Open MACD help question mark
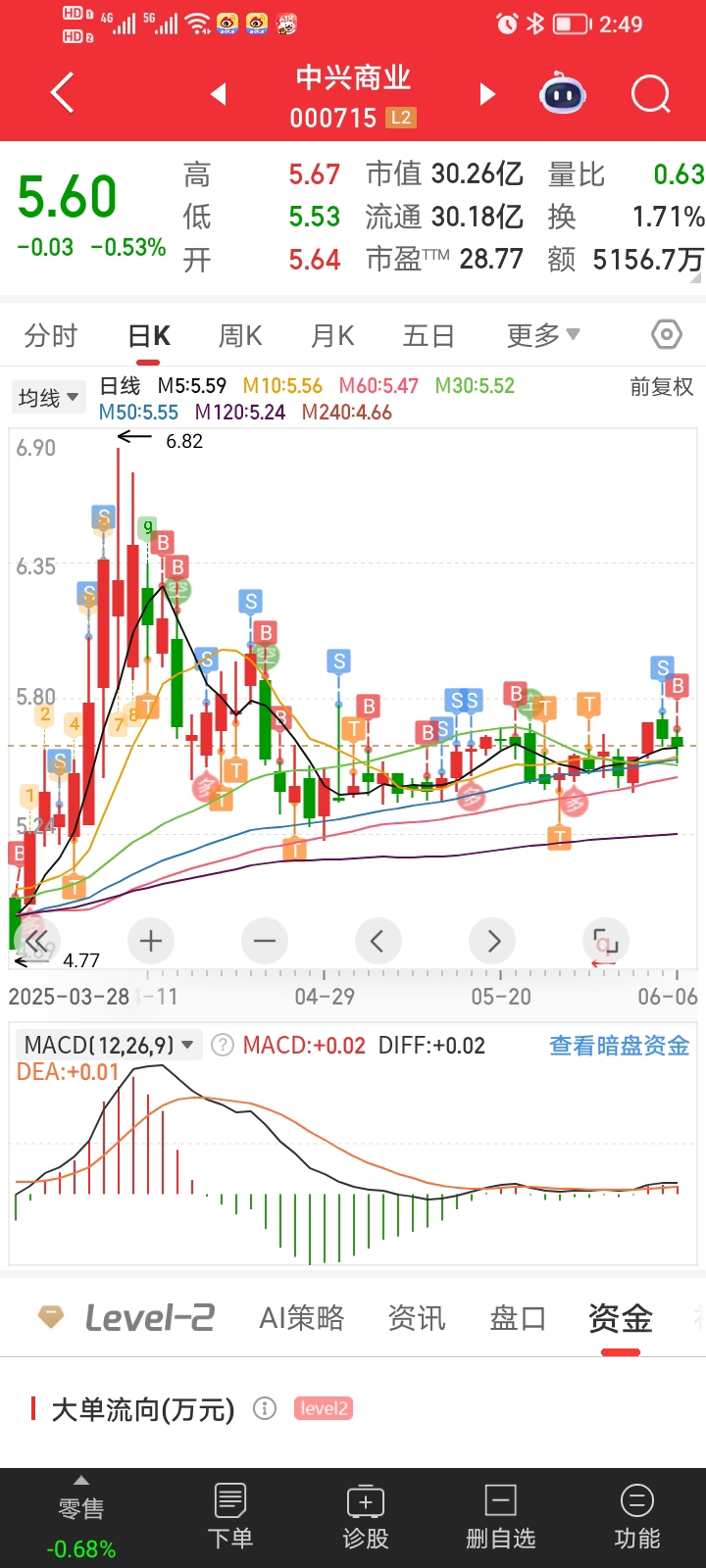This screenshot has height=1568, width=706. click(223, 1046)
